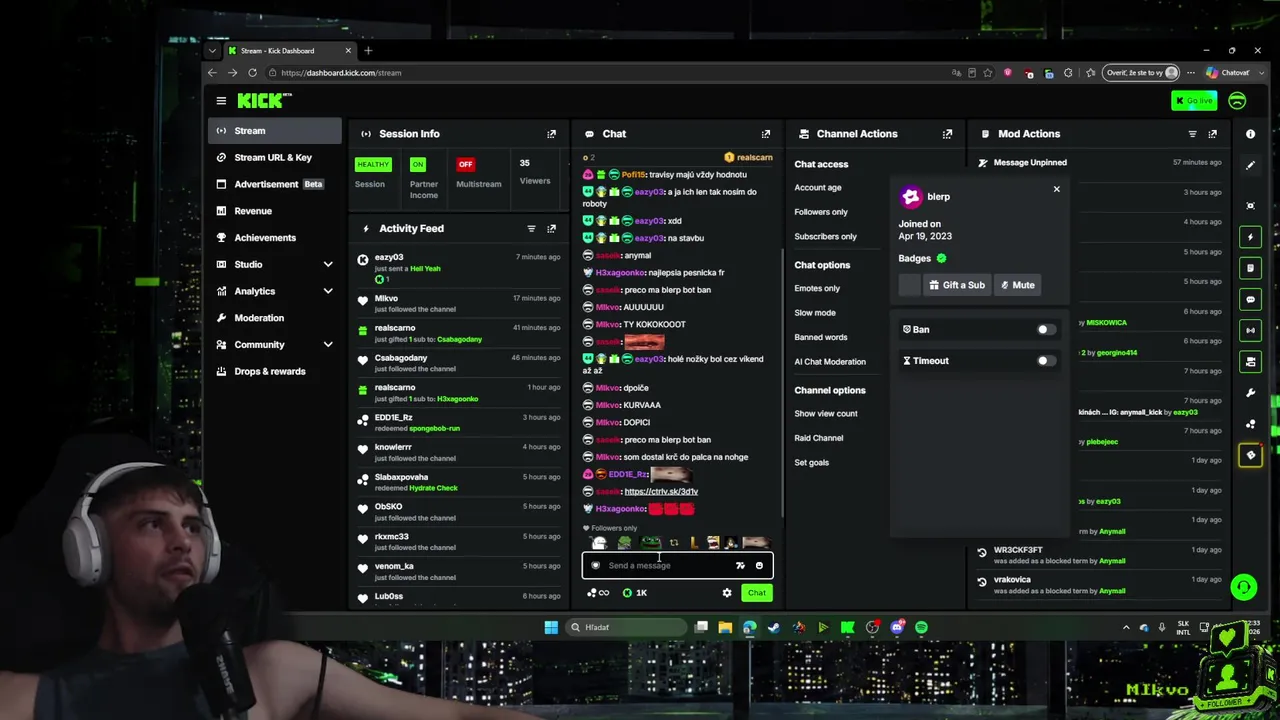Pop out the Mod Actions panel
This screenshot has width=1280, height=720.
[x=1213, y=134]
